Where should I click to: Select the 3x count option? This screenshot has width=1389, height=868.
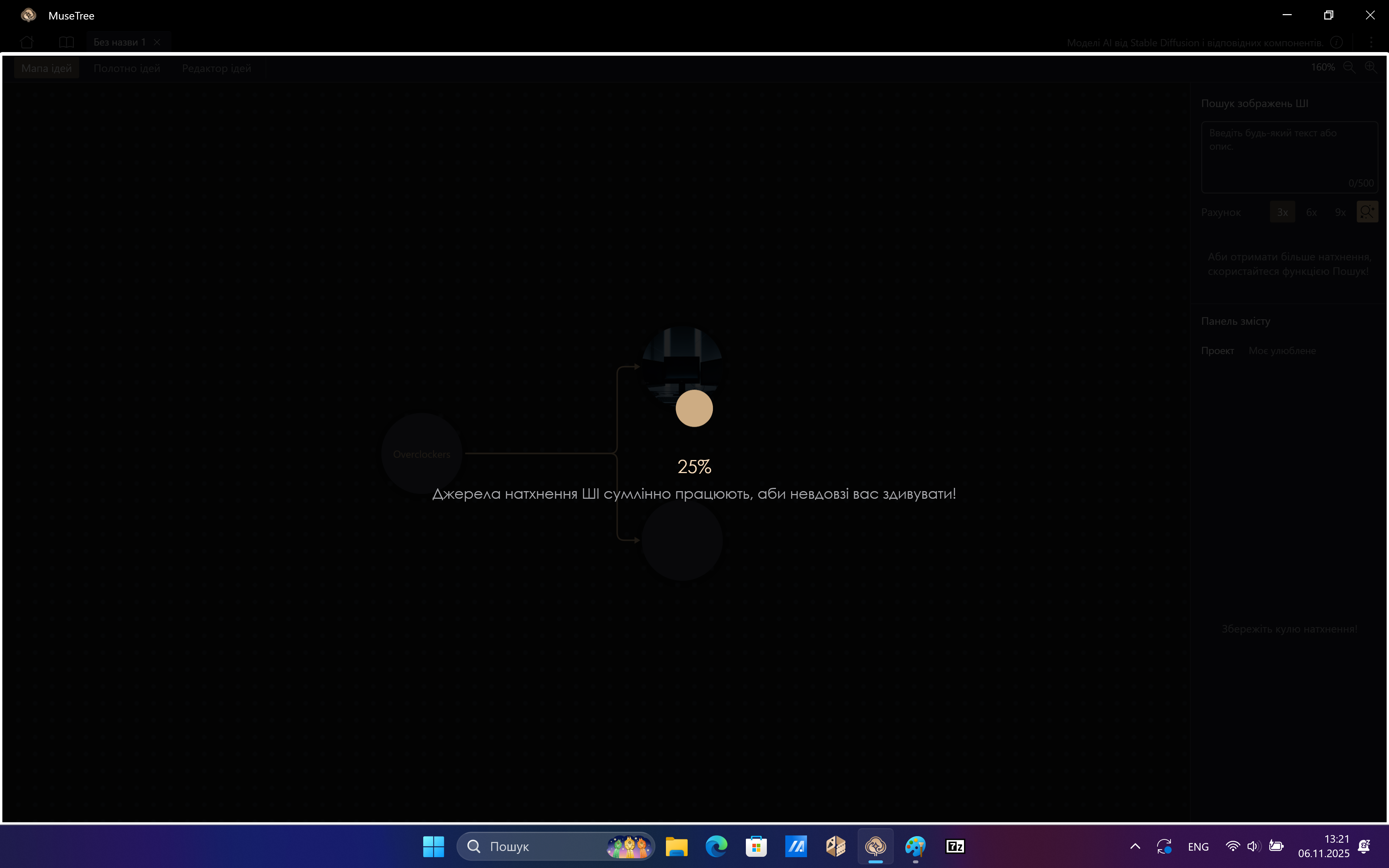pos(1282,212)
